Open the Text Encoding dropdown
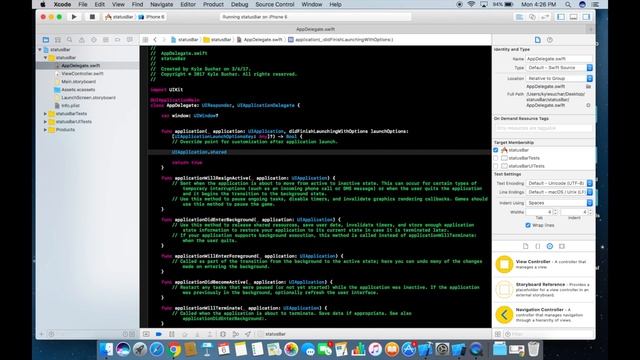 [x=559, y=183]
